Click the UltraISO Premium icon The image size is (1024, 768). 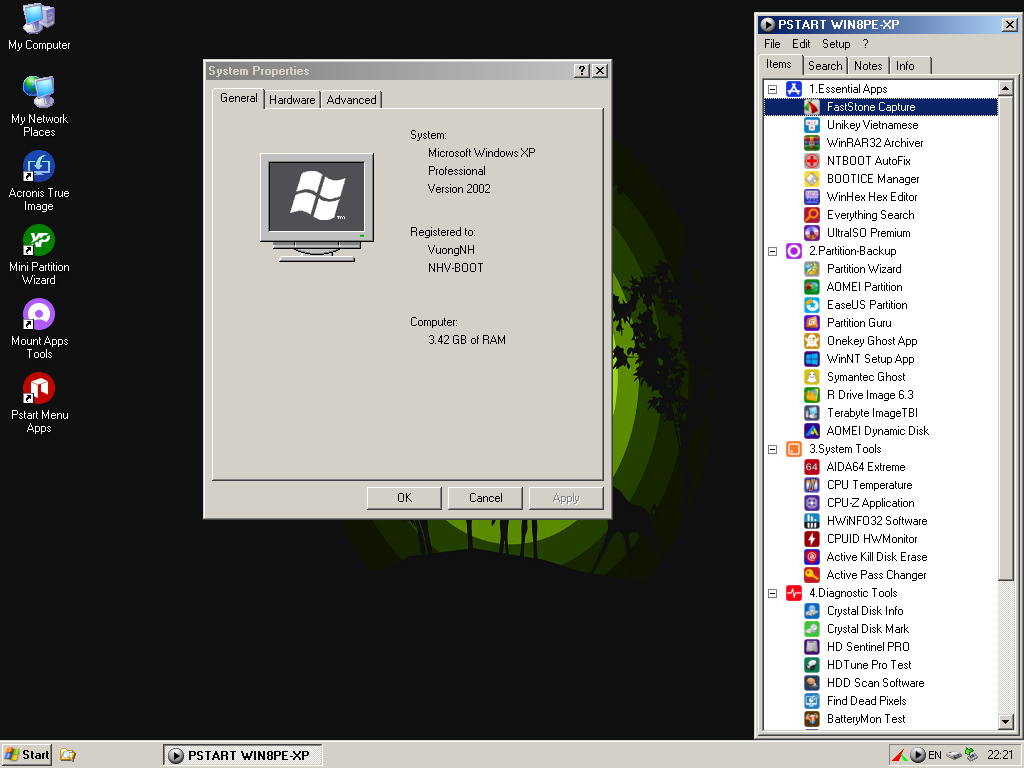tap(811, 232)
